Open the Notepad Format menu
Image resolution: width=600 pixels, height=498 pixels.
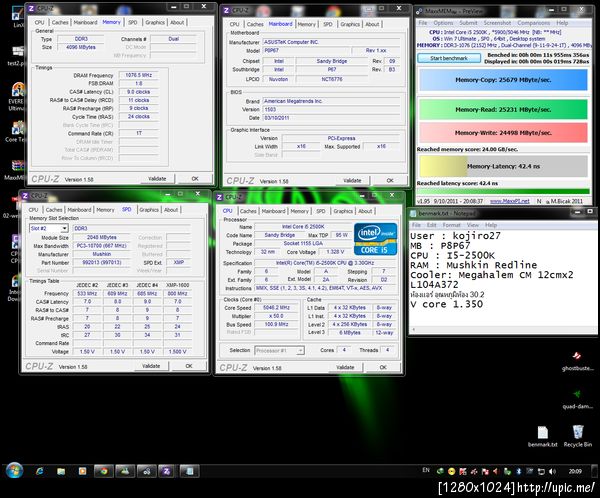(x=452, y=225)
